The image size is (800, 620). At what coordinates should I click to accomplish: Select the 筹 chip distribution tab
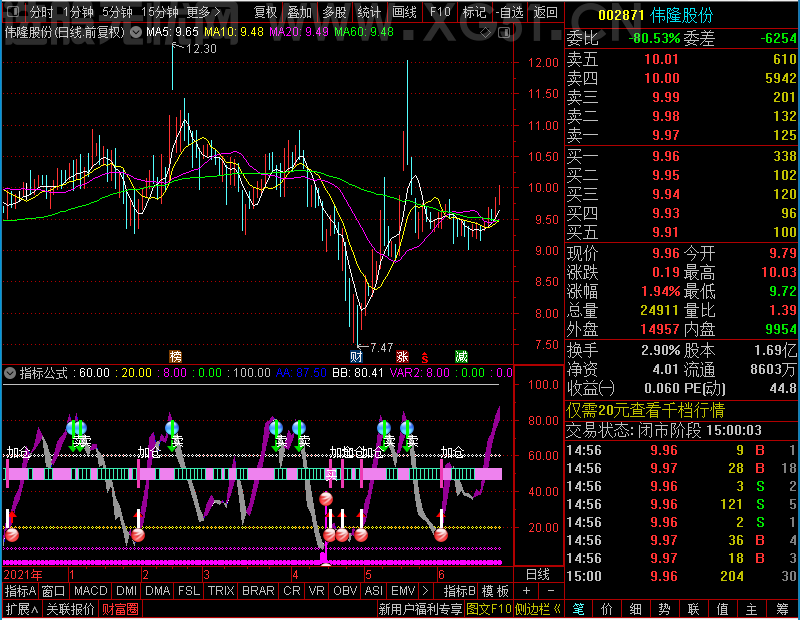[783, 609]
